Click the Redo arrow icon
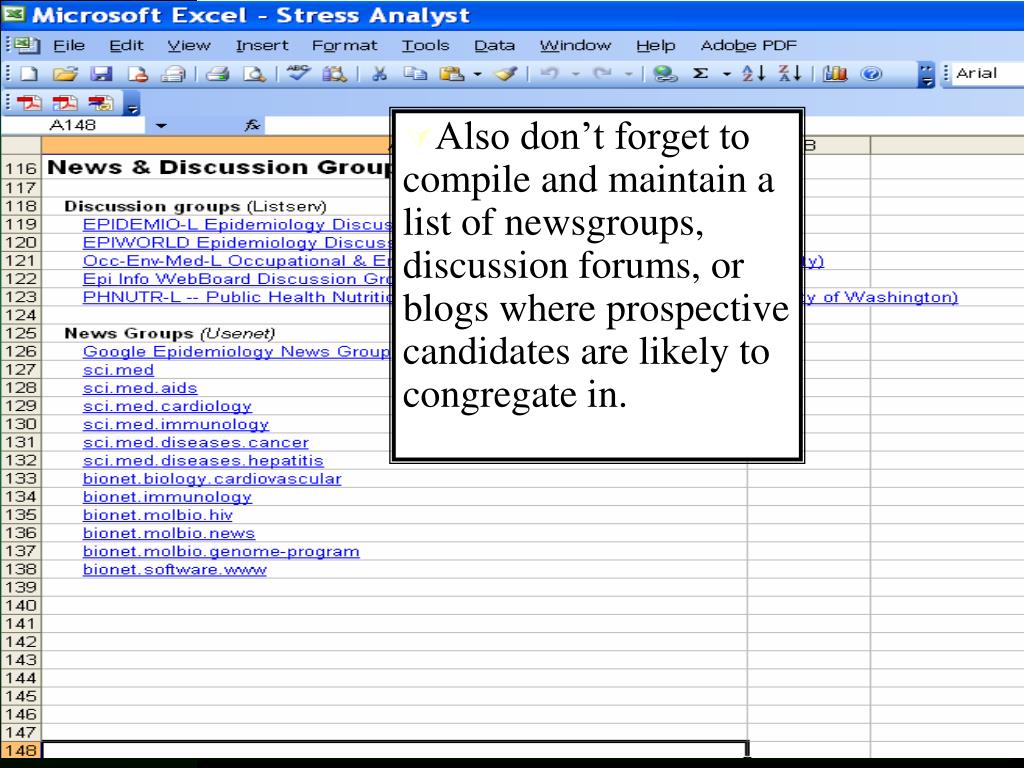 point(603,74)
